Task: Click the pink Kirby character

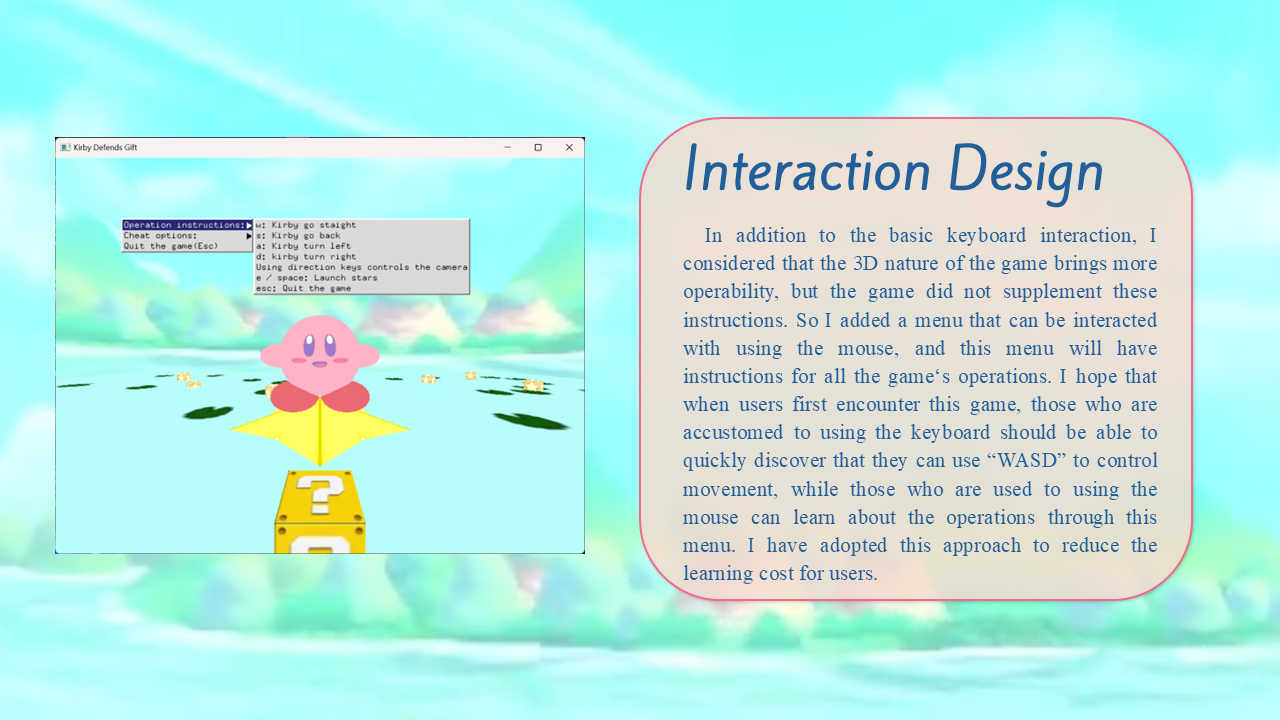Action: click(x=320, y=363)
